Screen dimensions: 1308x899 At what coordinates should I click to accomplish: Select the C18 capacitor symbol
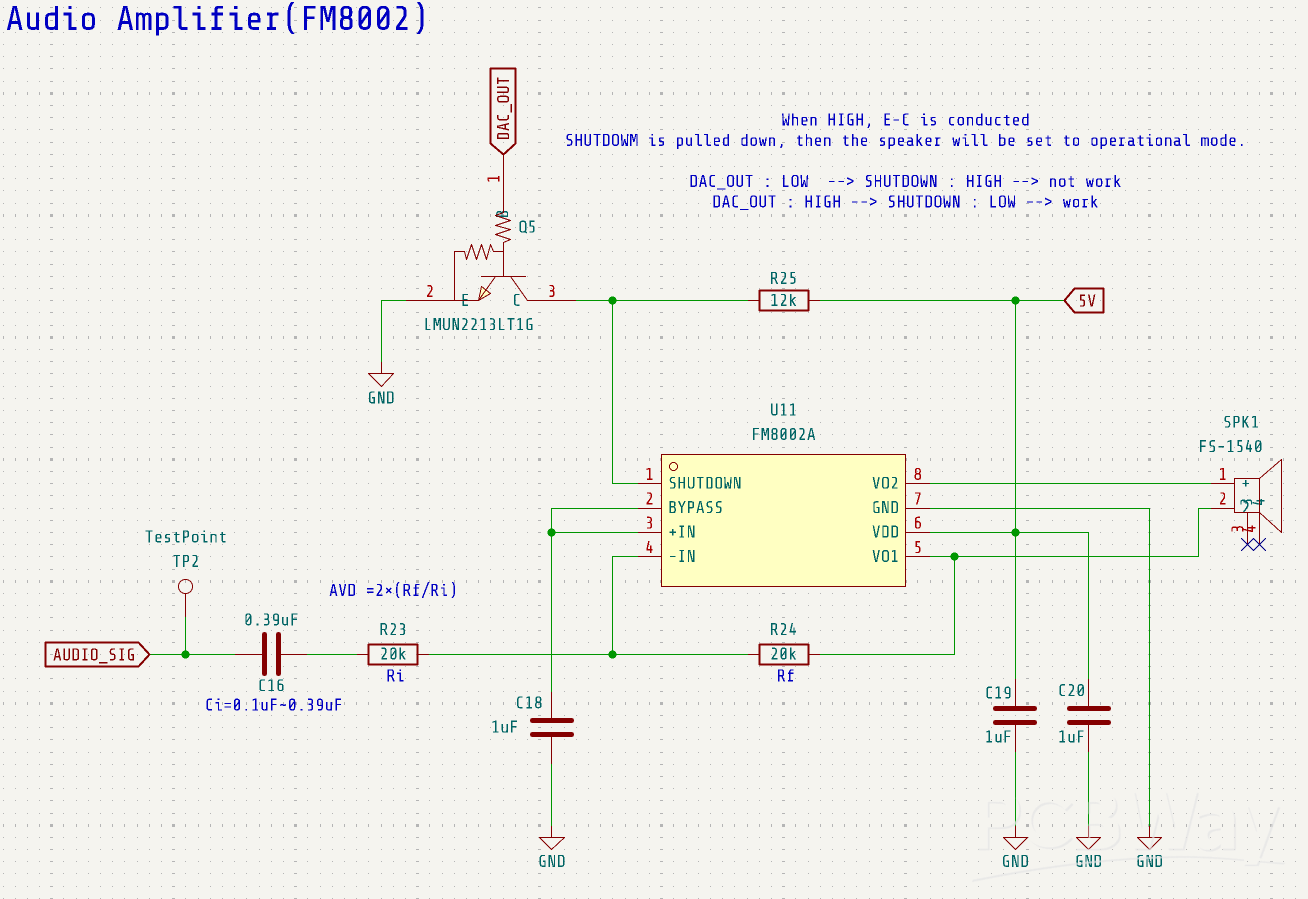(x=551, y=727)
